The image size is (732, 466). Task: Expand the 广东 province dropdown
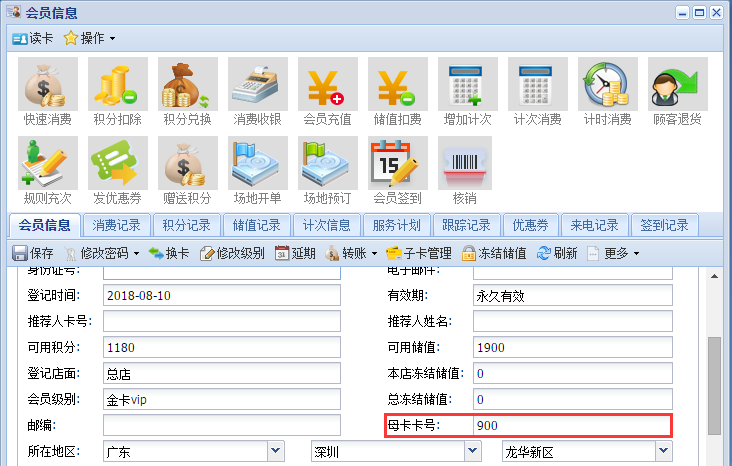click(x=275, y=452)
